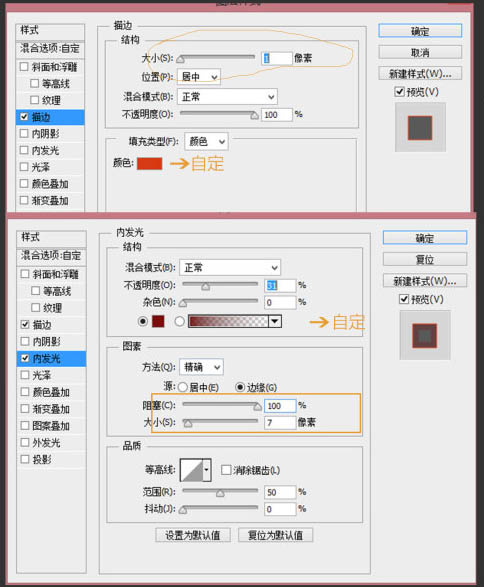Open 混合选项:自定 in the 描边 dialog

pos(50,49)
